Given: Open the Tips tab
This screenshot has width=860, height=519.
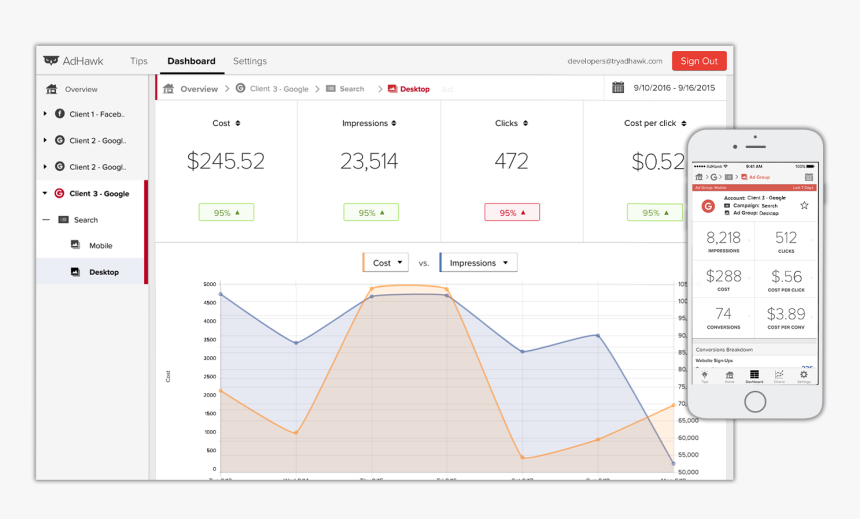Looking at the screenshot, I should coord(139,61).
